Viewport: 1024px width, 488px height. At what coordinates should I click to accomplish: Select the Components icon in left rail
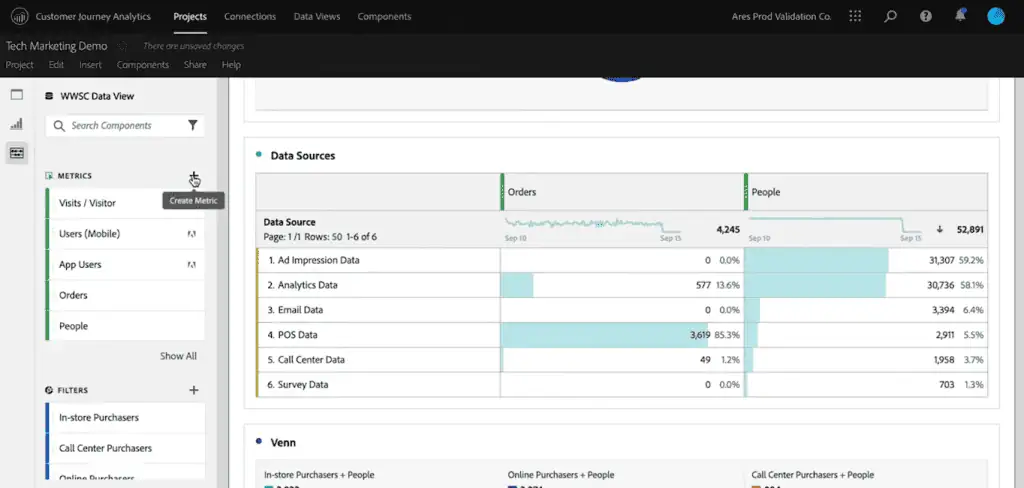pyautogui.click(x=17, y=153)
